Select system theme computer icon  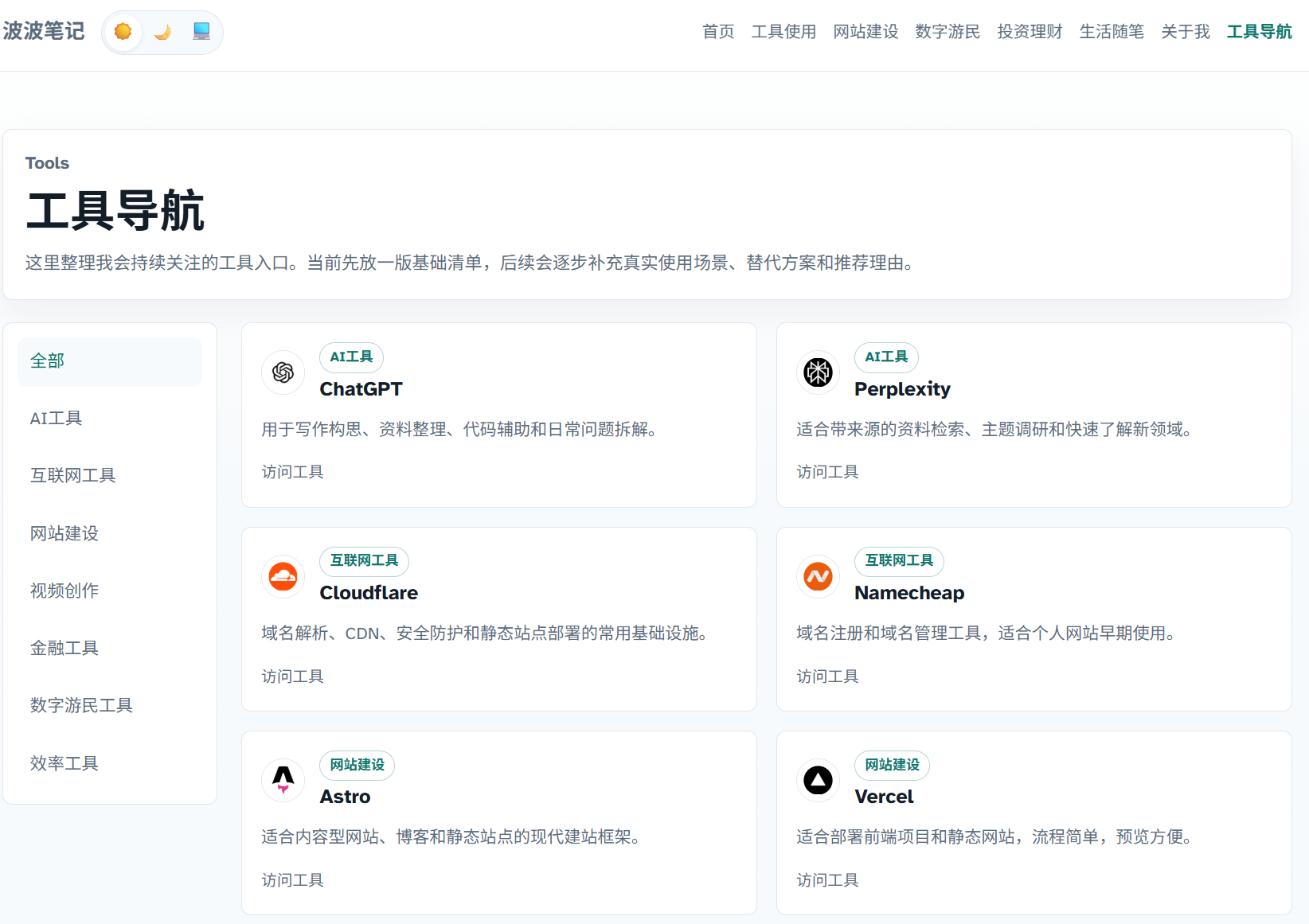click(201, 32)
